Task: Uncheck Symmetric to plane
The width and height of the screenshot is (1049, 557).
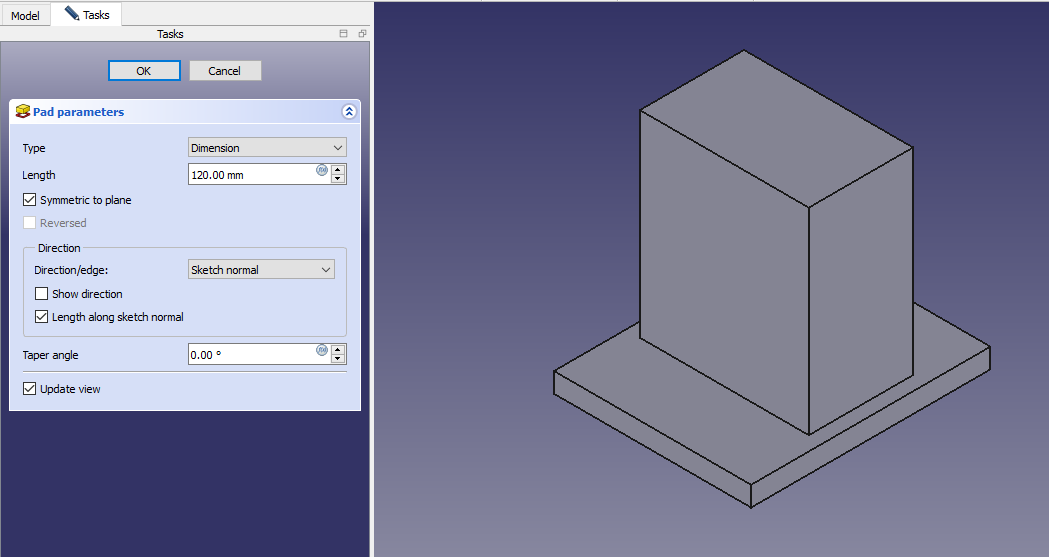Action: [x=30, y=200]
